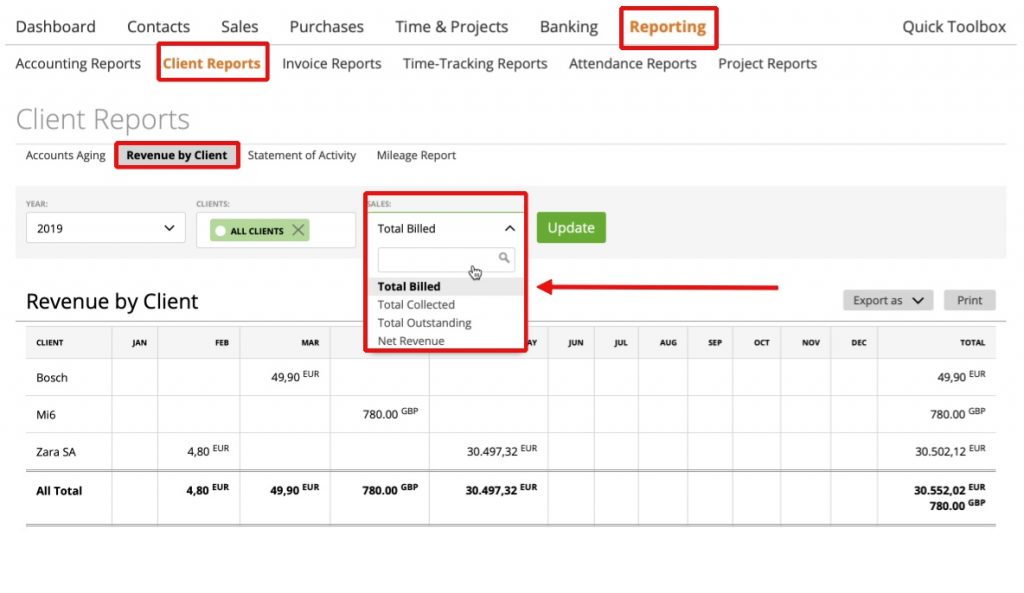Collapse the Sales dropdown chevron
The height and width of the screenshot is (593, 1024).
point(510,228)
